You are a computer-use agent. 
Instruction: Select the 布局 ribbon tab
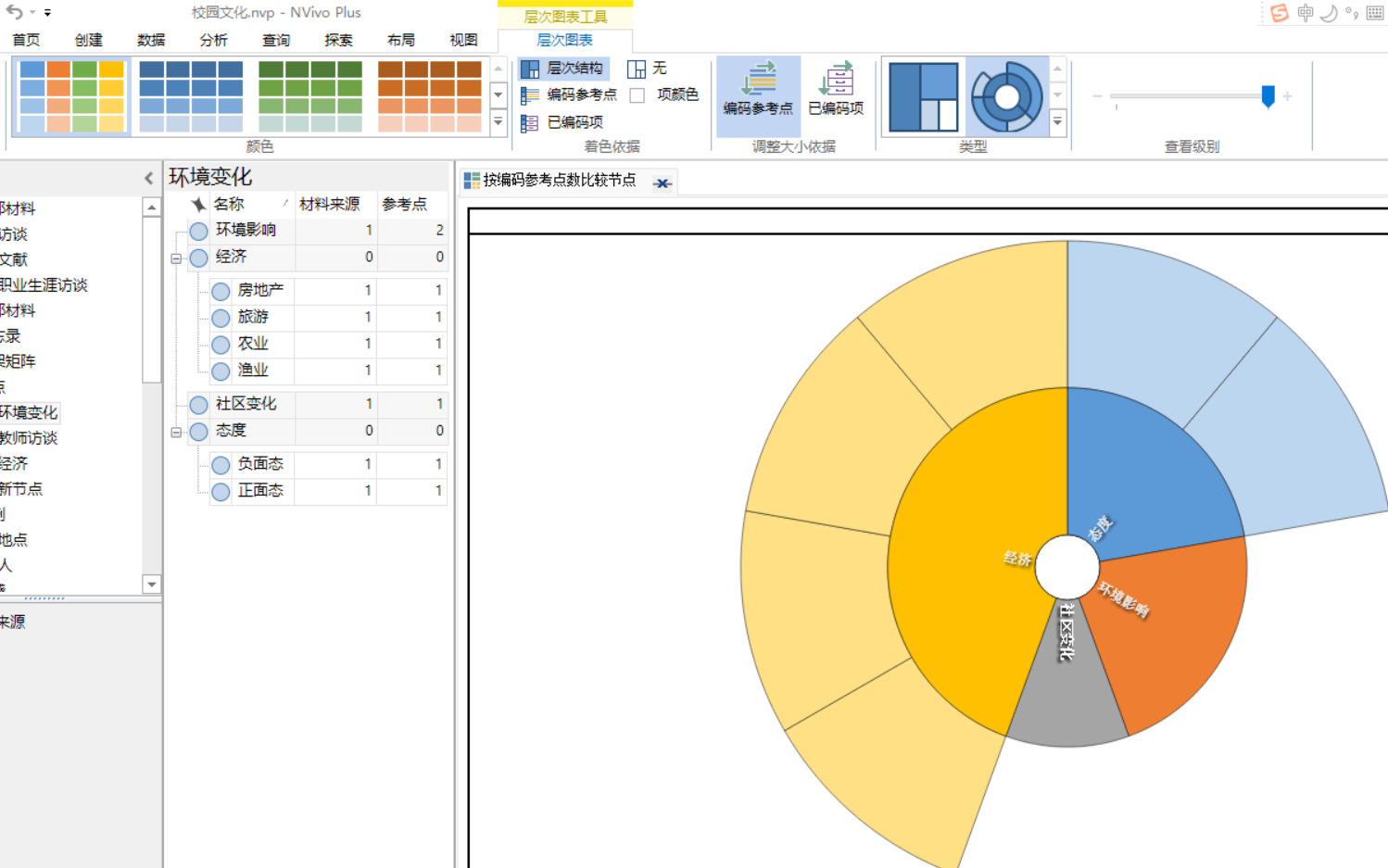(401, 40)
